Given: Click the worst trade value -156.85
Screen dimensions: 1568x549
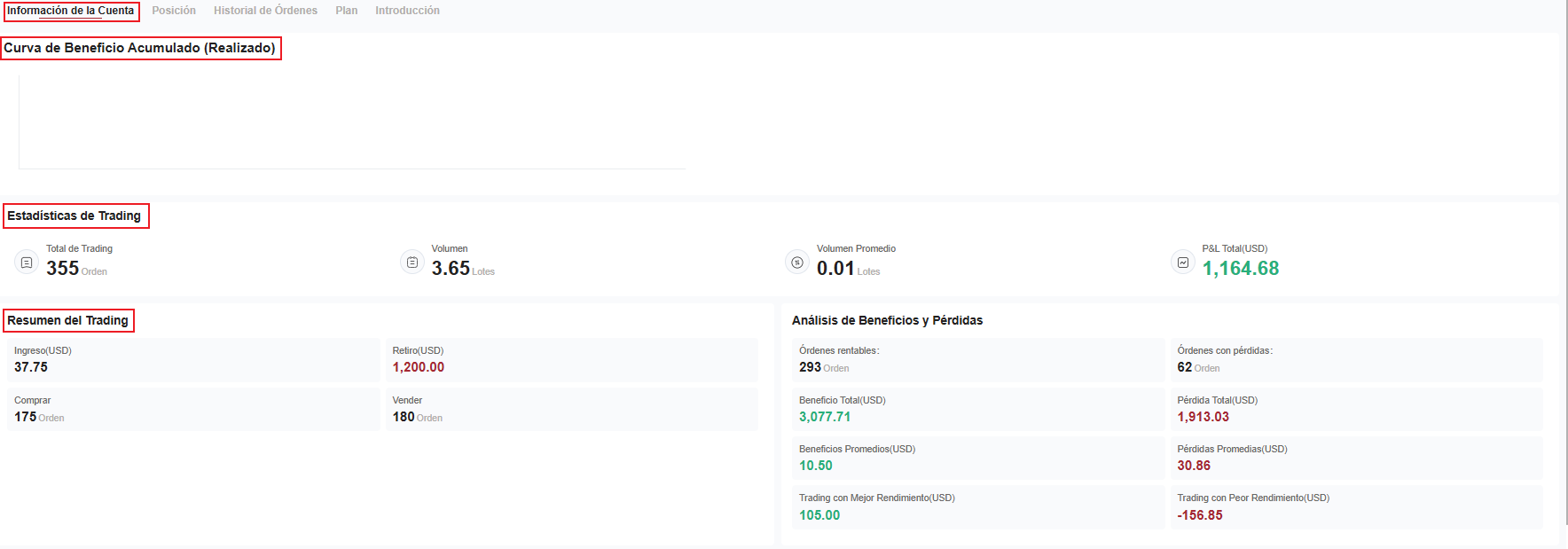Looking at the screenshot, I should [1200, 515].
